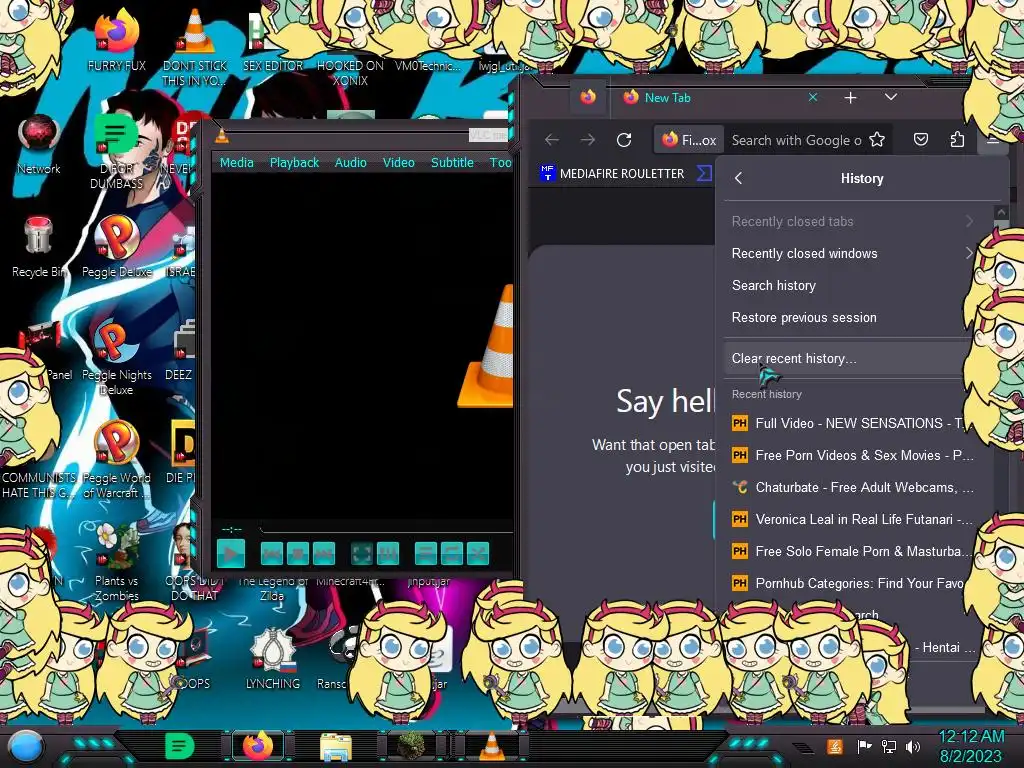Click the VLC cone icon in title bar
The height and width of the screenshot is (768, 1024).
[222, 136]
